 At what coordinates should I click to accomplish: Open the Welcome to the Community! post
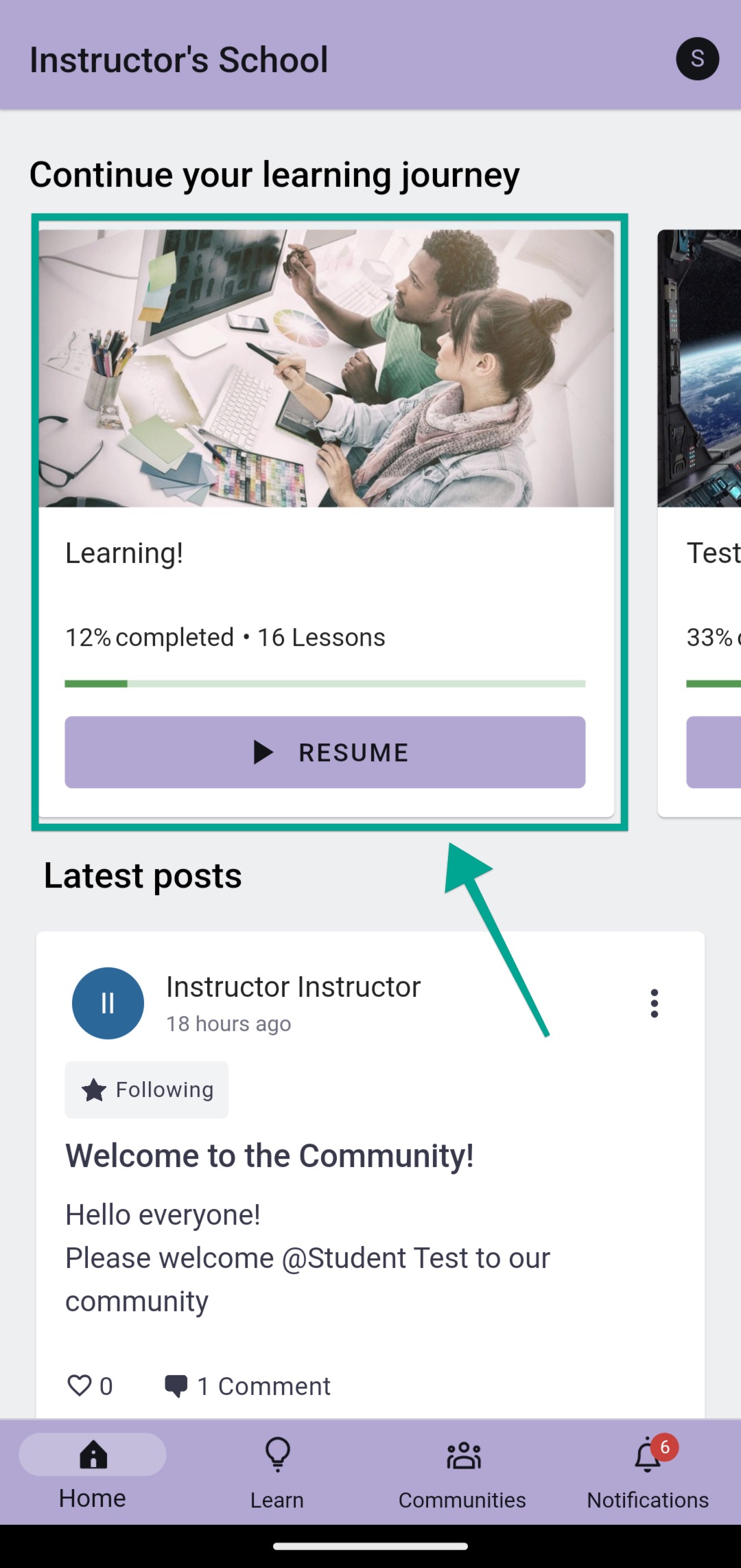pyautogui.click(x=270, y=1155)
